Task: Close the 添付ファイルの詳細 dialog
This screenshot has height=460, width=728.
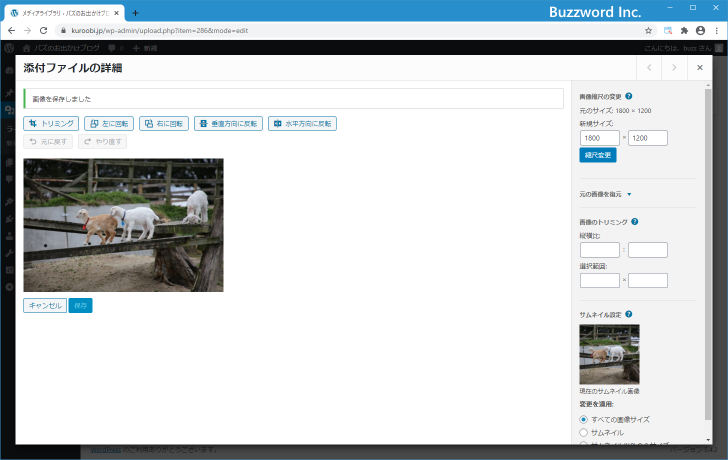Action: (700, 68)
